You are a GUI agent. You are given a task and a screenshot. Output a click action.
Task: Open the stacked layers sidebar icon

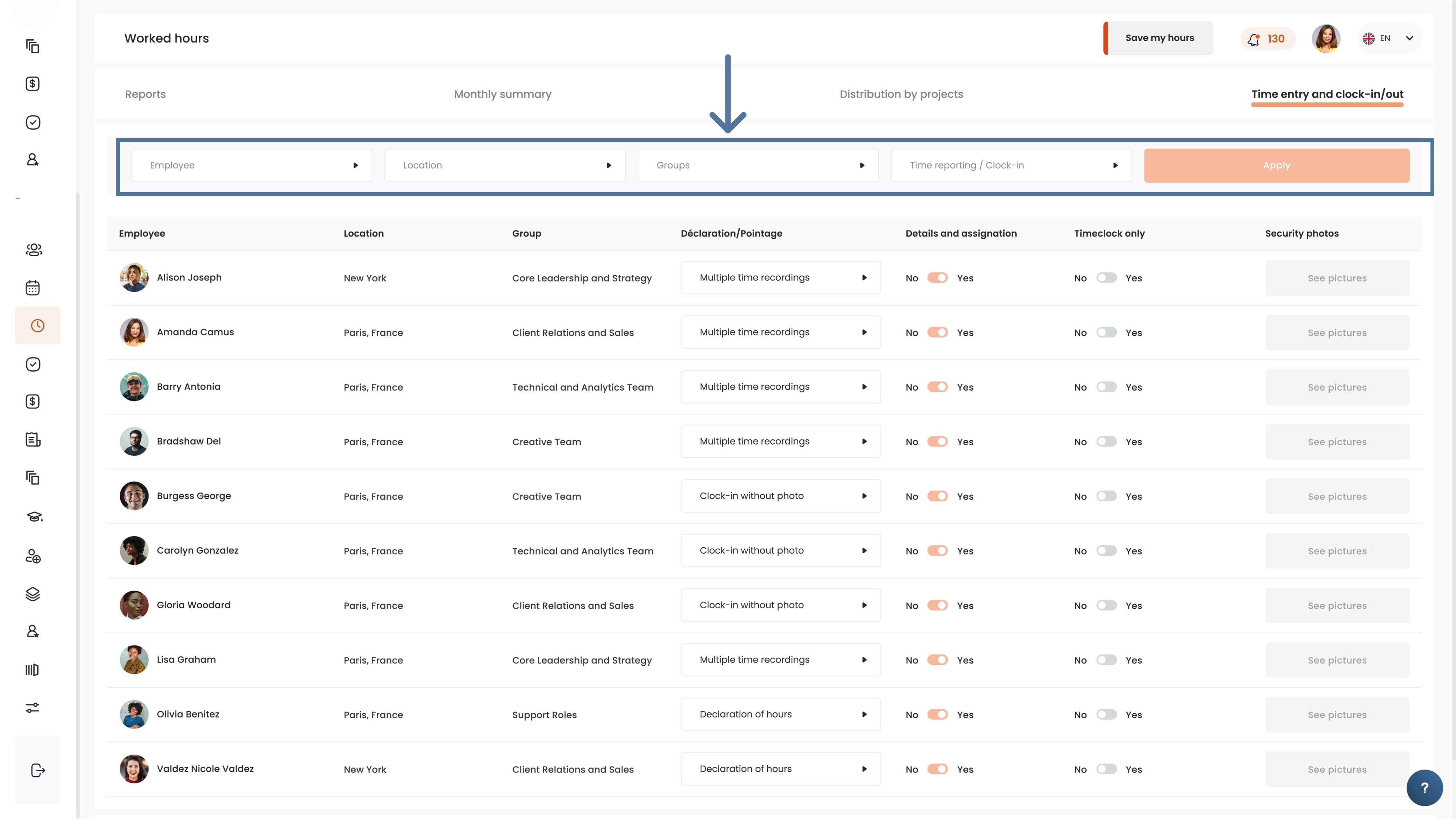pyautogui.click(x=33, y=594)
